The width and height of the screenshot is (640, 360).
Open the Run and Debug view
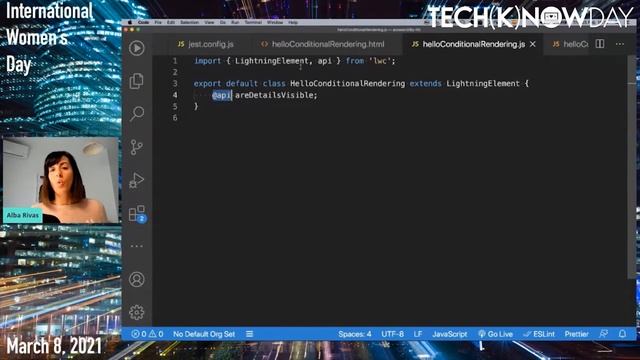tap(136, 180)
